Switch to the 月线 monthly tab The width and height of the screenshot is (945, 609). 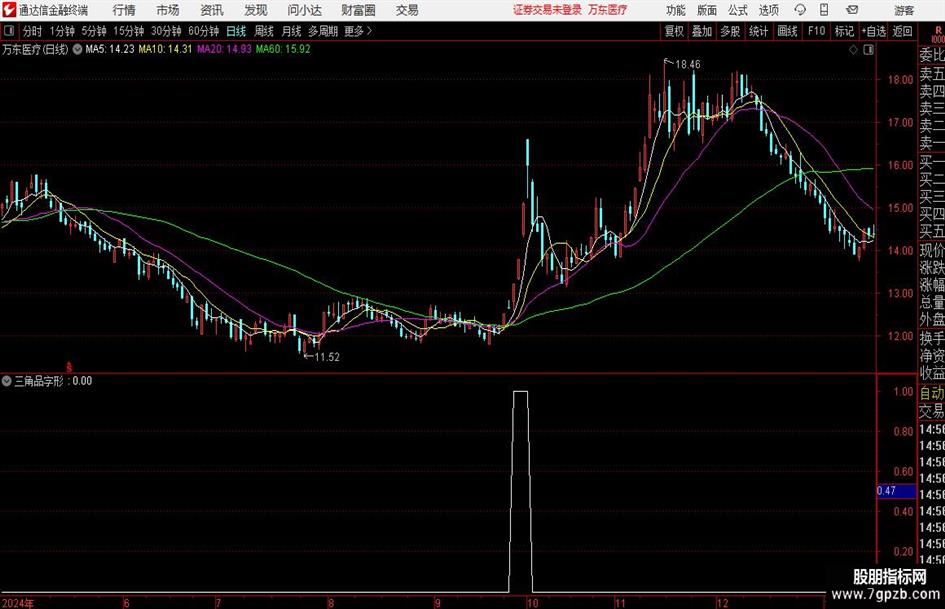[292, 31]
